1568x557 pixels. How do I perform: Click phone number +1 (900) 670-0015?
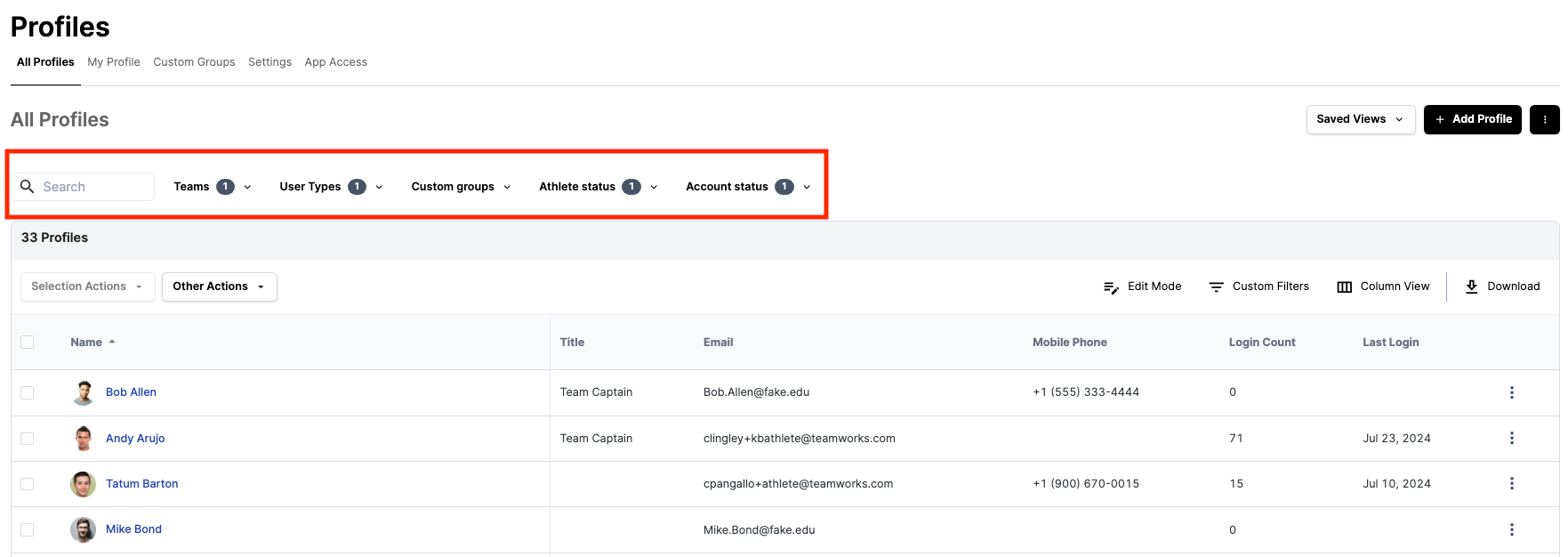click(x=1085, y=484)
